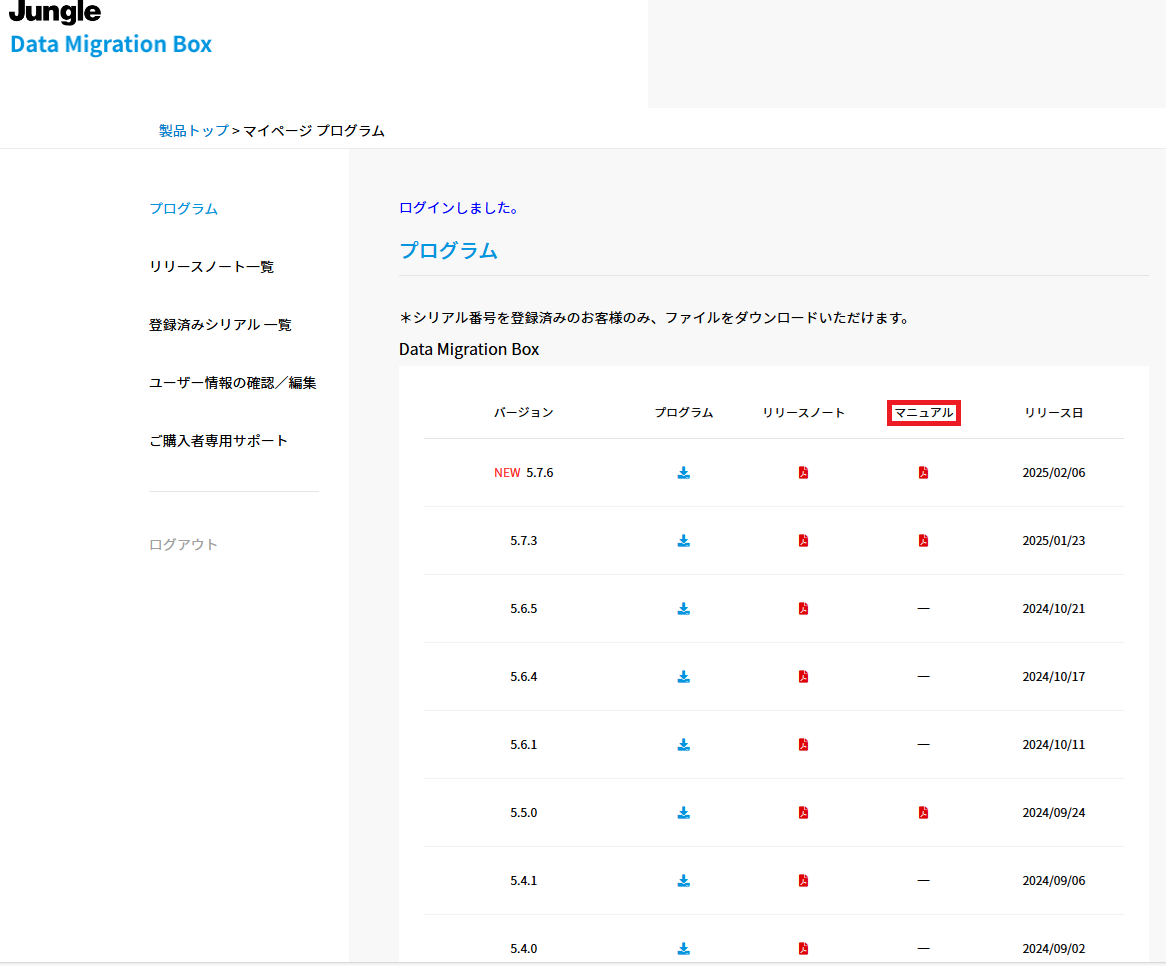Select プログラム in the sidebar menu
Image resolution: width=1166 pixels, height=966 pixels.
coord(183,209)
